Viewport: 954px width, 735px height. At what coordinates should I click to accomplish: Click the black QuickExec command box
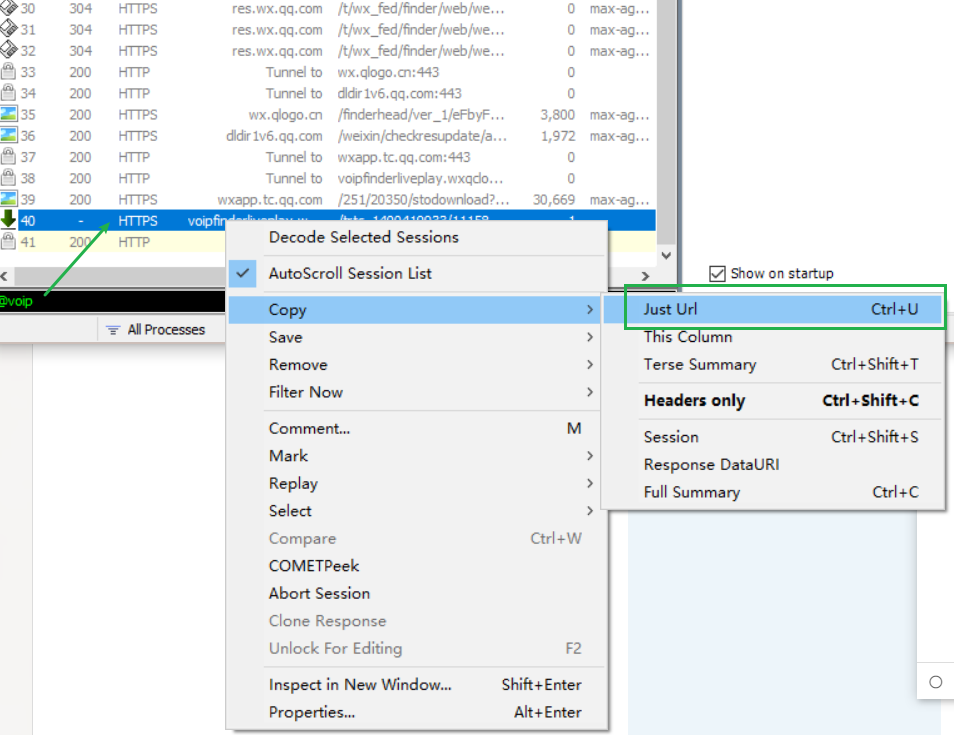[112, 300]
